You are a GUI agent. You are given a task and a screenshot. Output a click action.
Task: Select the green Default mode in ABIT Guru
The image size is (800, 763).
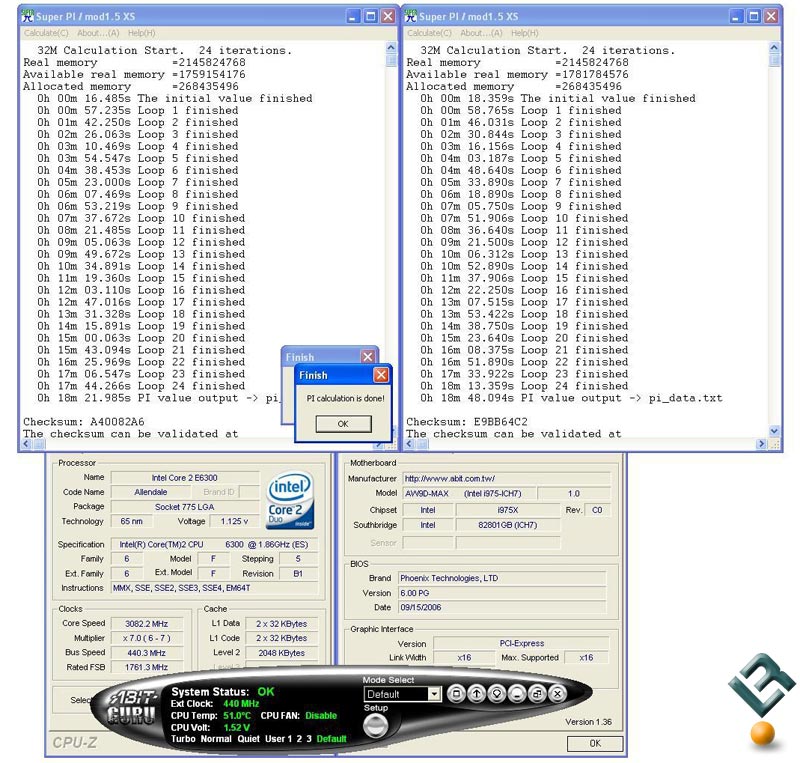pyautogui.click(x=332, y=739)
